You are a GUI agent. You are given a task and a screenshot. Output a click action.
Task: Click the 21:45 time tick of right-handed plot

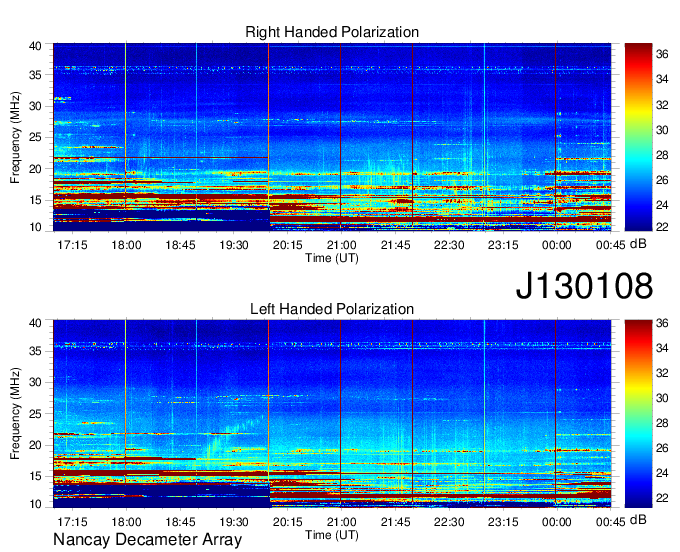click(x=395, y=245)
